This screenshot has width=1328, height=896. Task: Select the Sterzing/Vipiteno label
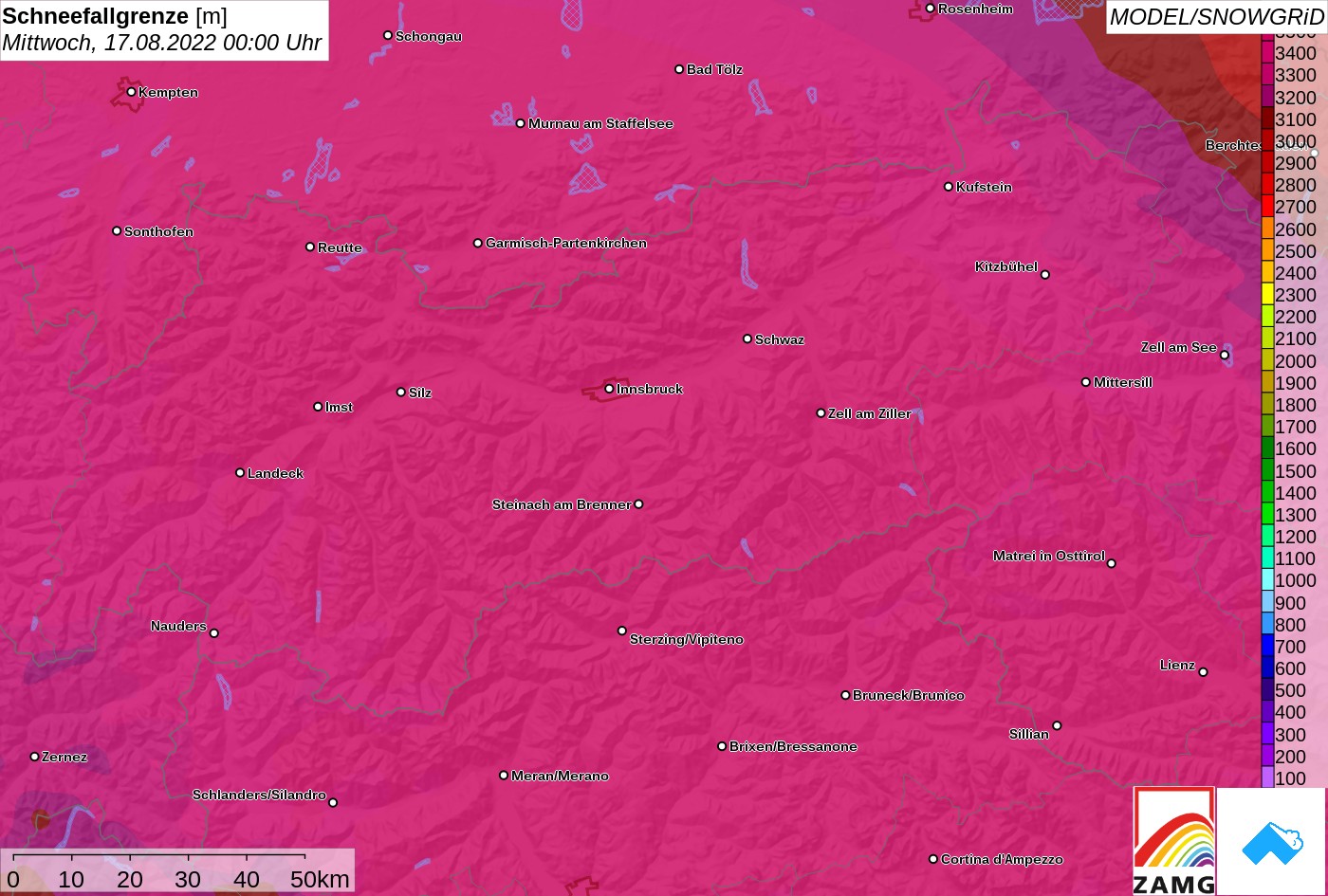click(687, 639)
